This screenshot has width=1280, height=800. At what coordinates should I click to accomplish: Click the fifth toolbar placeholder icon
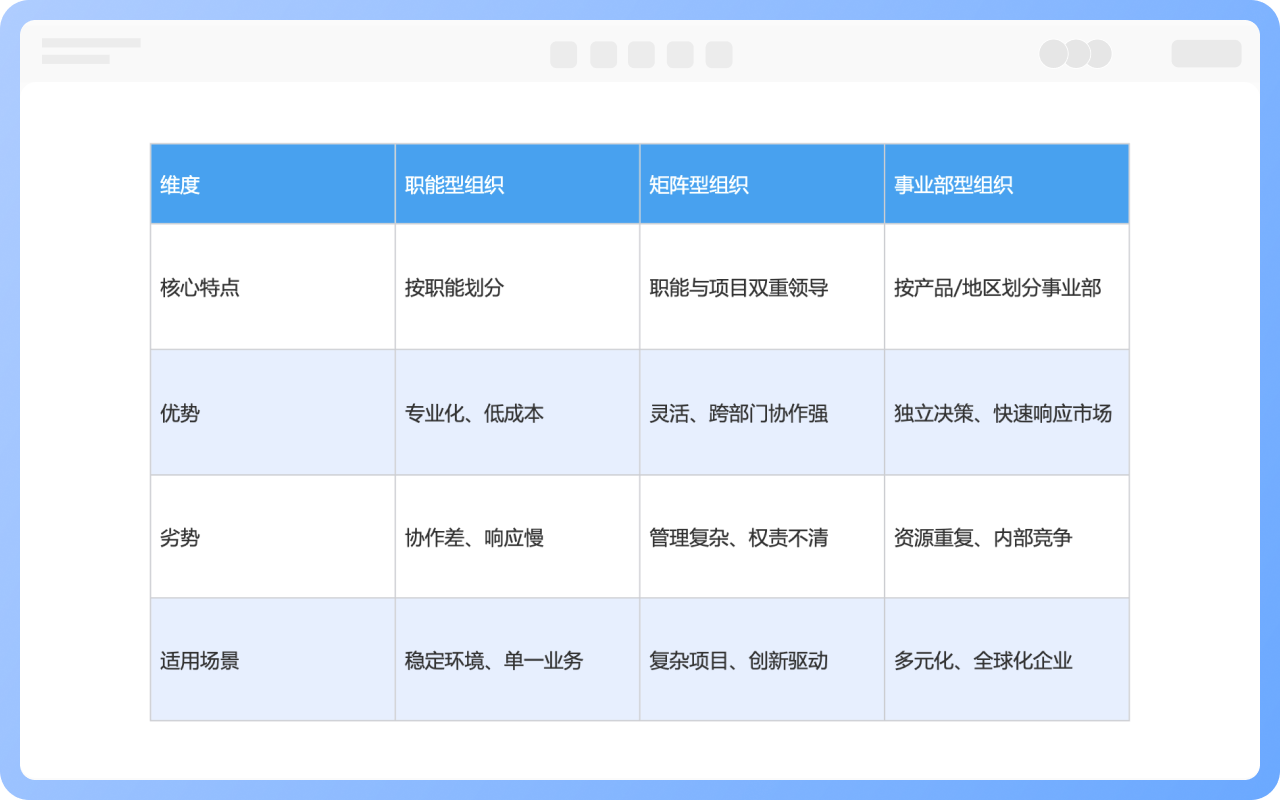[x=720, y=54]
